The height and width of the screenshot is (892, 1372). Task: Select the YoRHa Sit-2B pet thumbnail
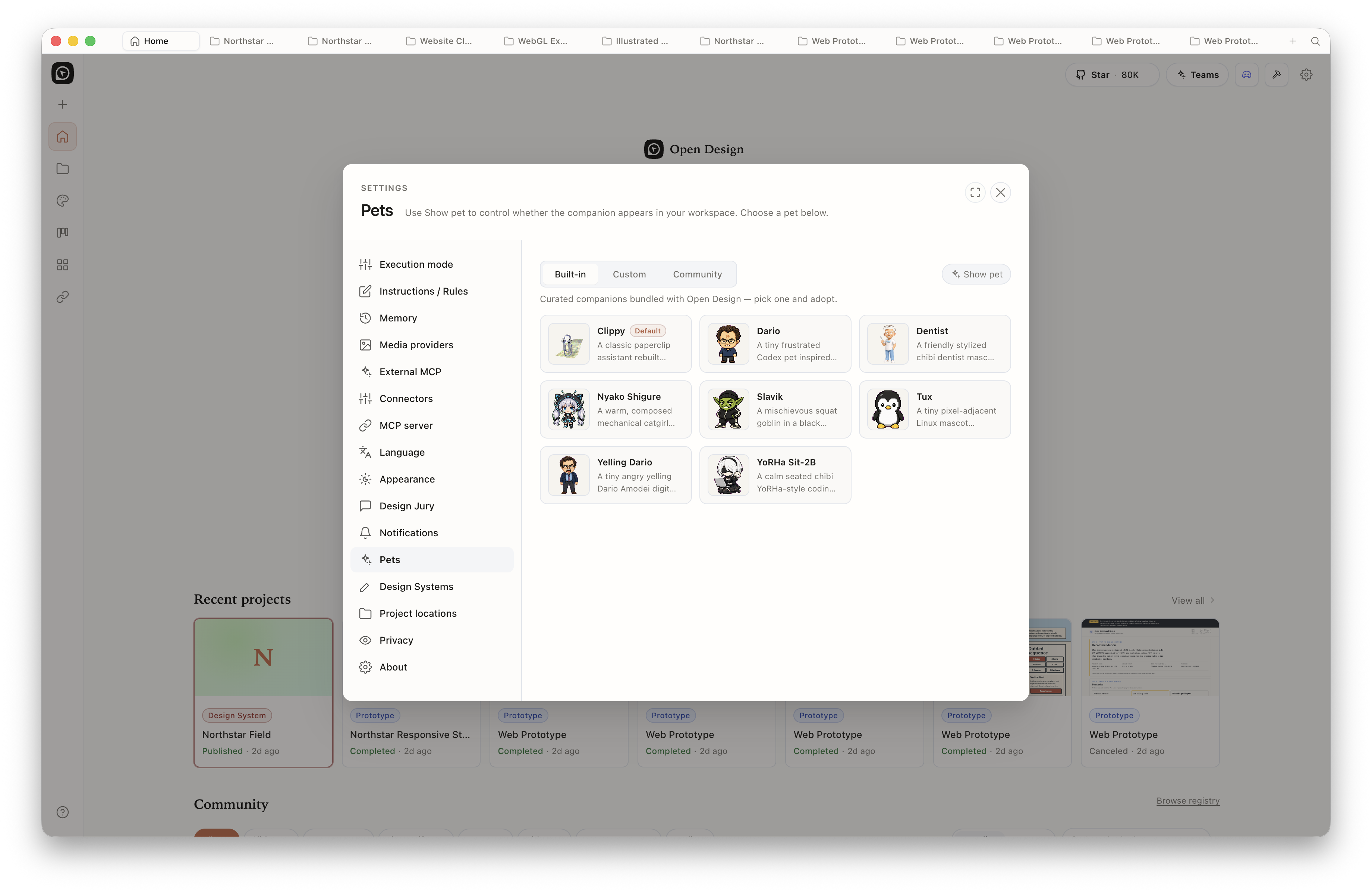728,475
